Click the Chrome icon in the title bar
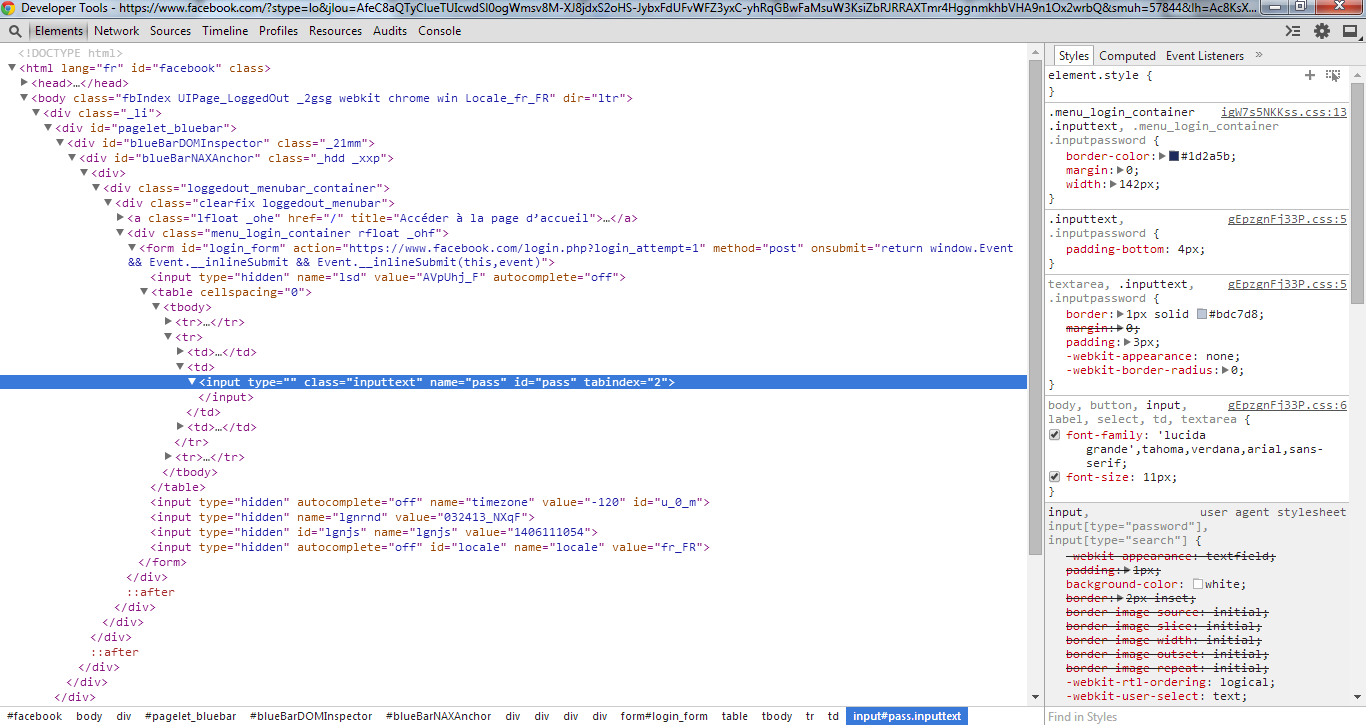 8,8
